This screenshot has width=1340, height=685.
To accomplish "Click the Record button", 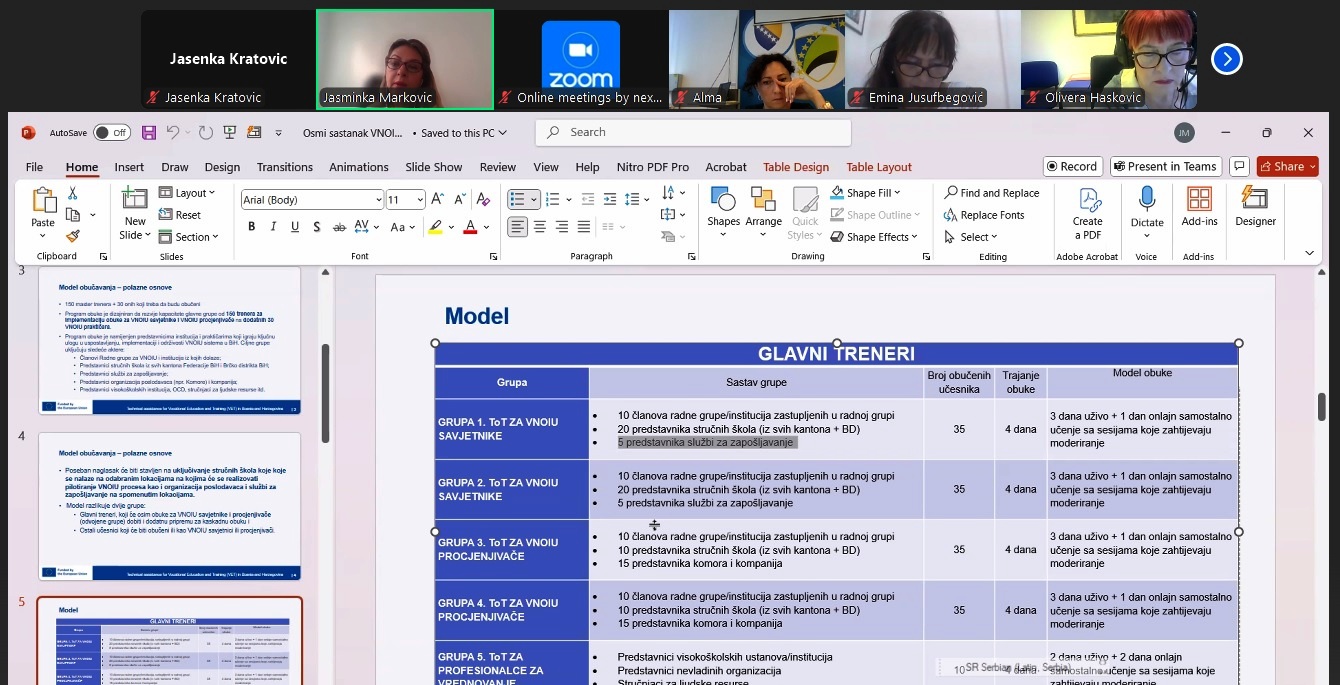I will pos(1071,166).
